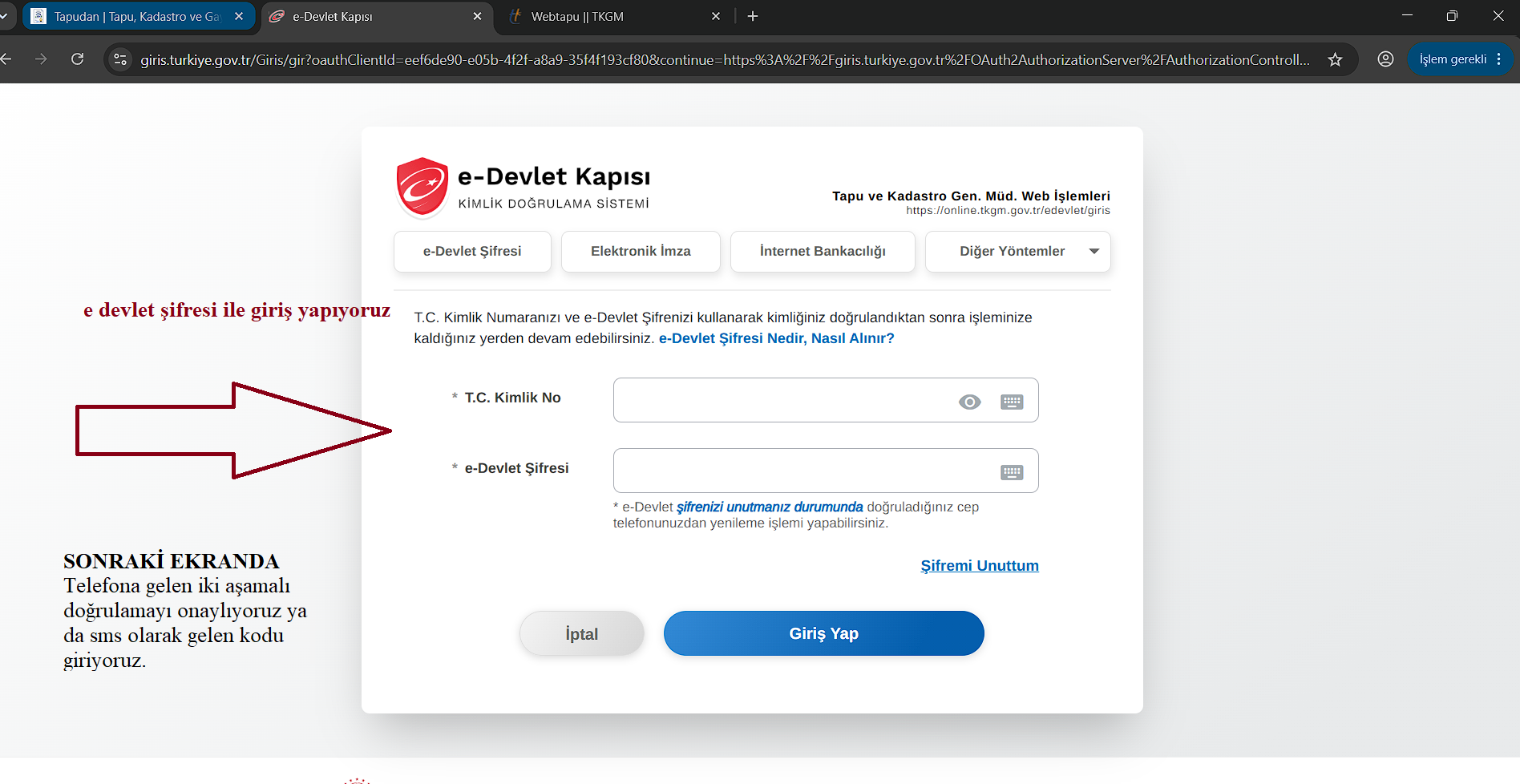Close the Tapudan tab
1520x784 pixels.
[239, 16]
